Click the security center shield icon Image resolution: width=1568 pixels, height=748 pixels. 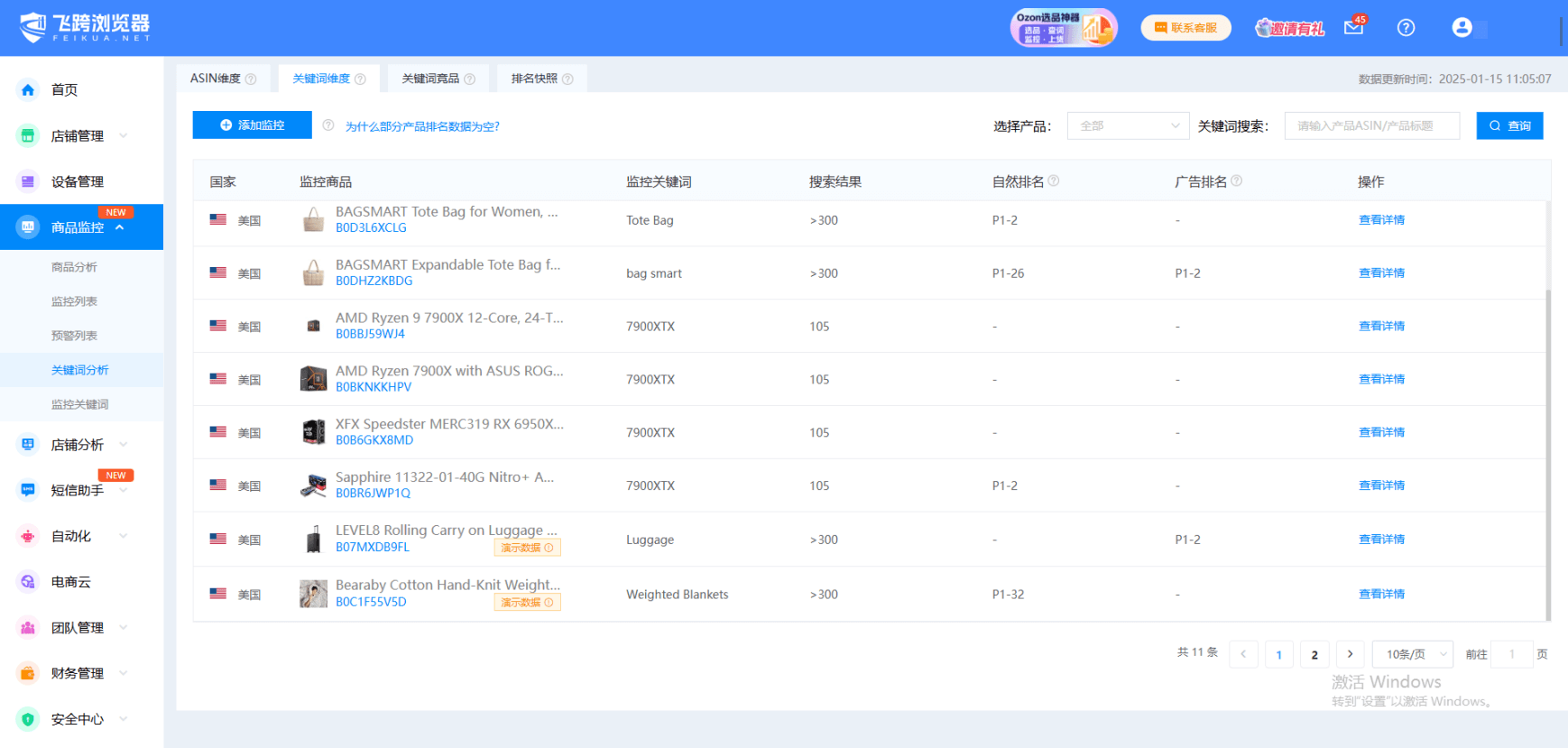[28, 719]
